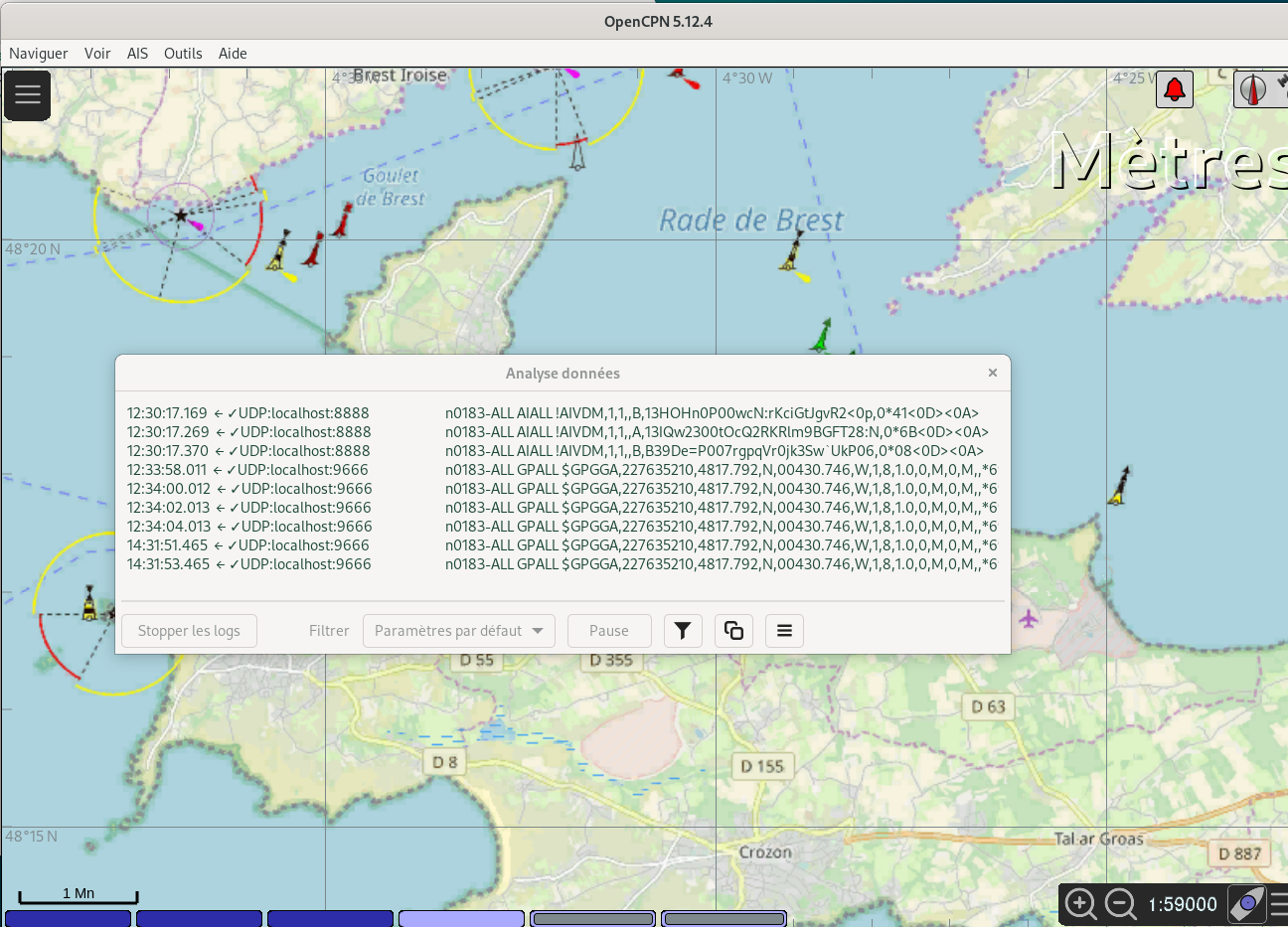Screen dimensions: 1288x927
Task: Click inside the Filtrer input area
Action: pyautogui.click(x=329, y=630)
